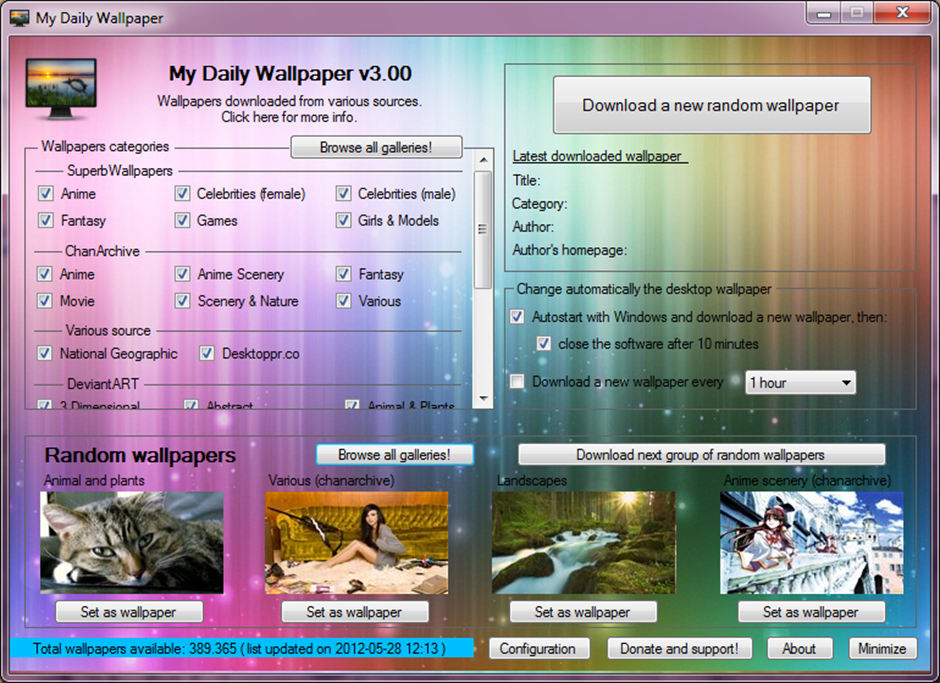The height and width of the screenshot is (683, 940).
Task: Uncheck National Geographic source
Action: [x=44, y=354]
